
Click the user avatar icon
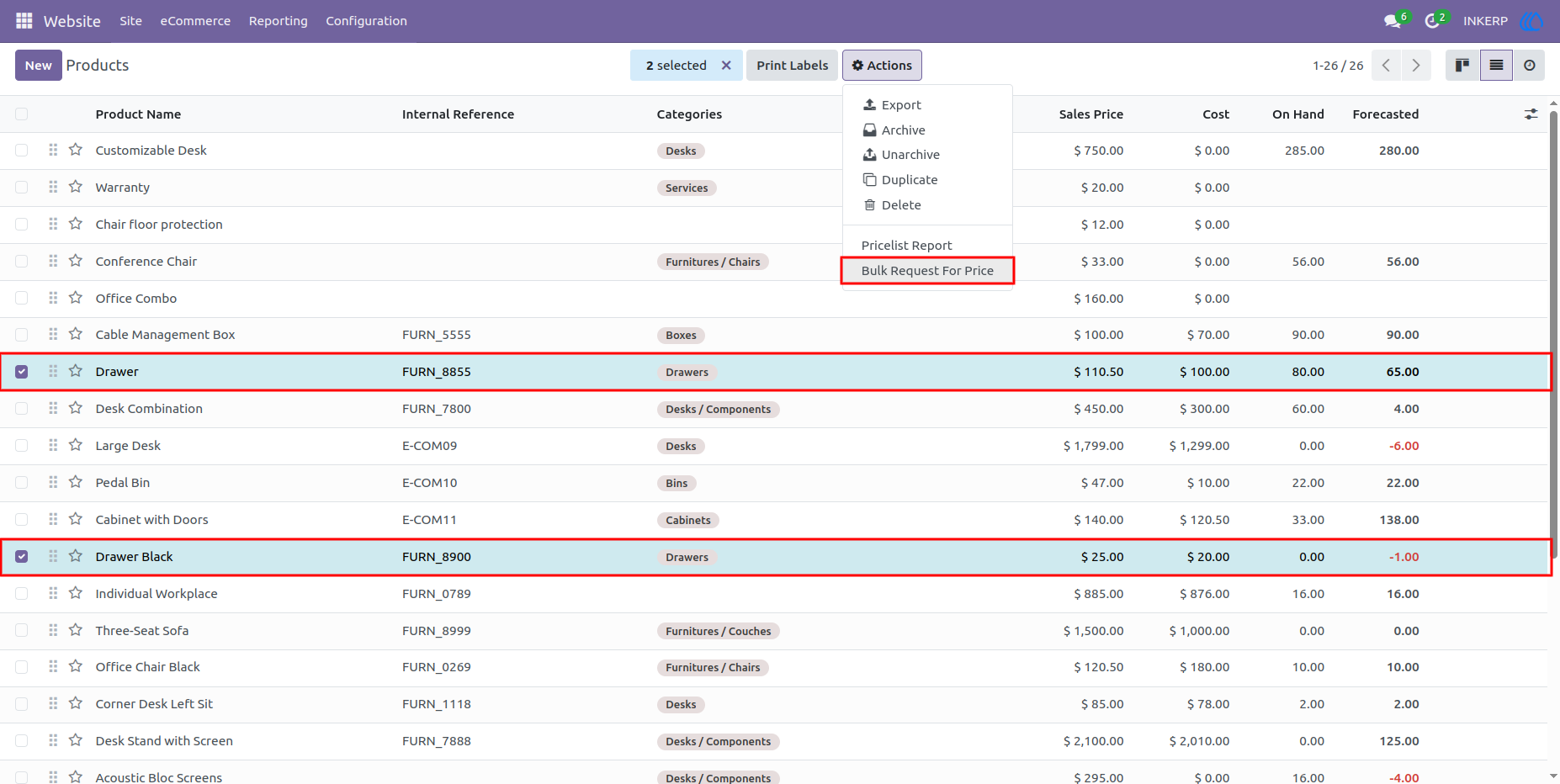coord(1532,21)
